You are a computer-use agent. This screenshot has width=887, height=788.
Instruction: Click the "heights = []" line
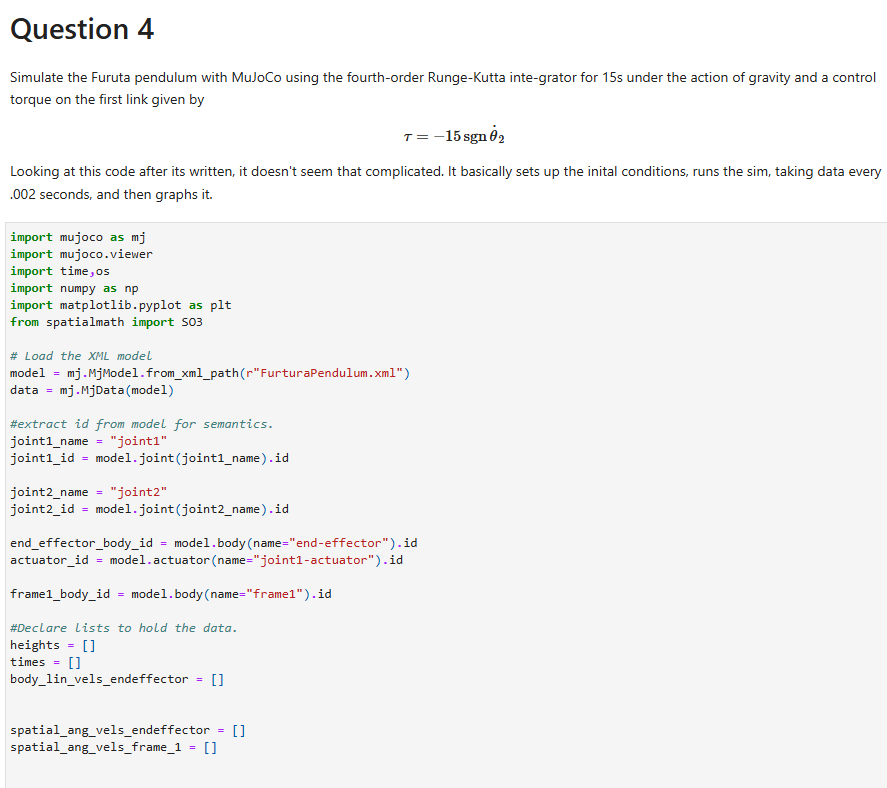(53, 644)
